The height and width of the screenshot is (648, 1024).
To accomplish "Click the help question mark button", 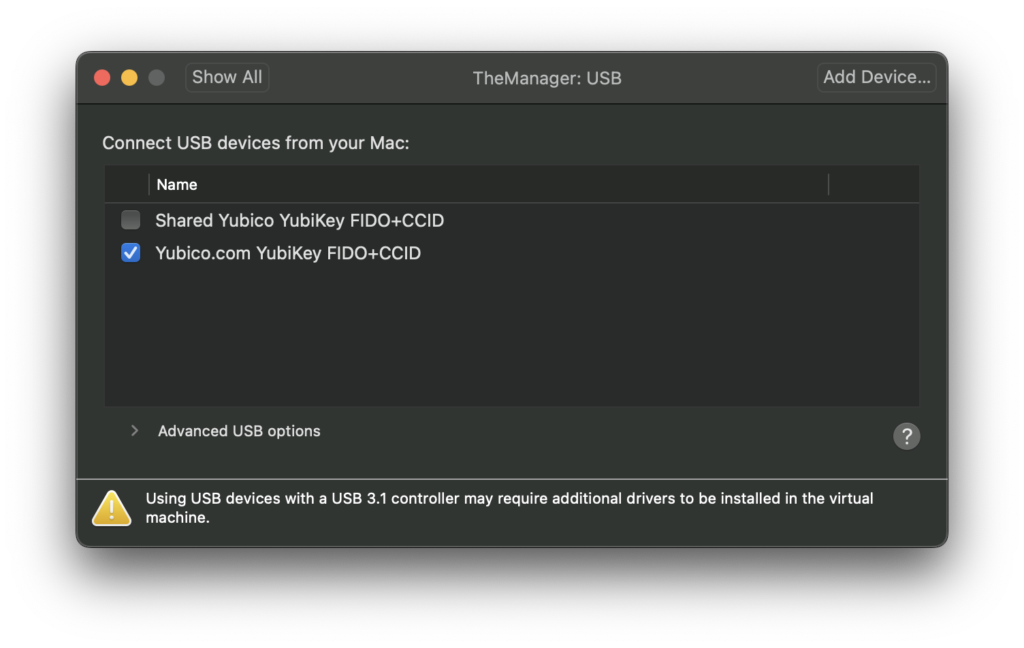I will click(906, 436).
